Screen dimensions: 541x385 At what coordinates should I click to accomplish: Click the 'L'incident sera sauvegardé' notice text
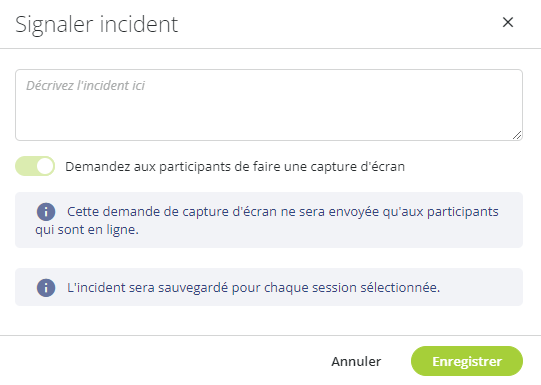click(x=254, y=287)
